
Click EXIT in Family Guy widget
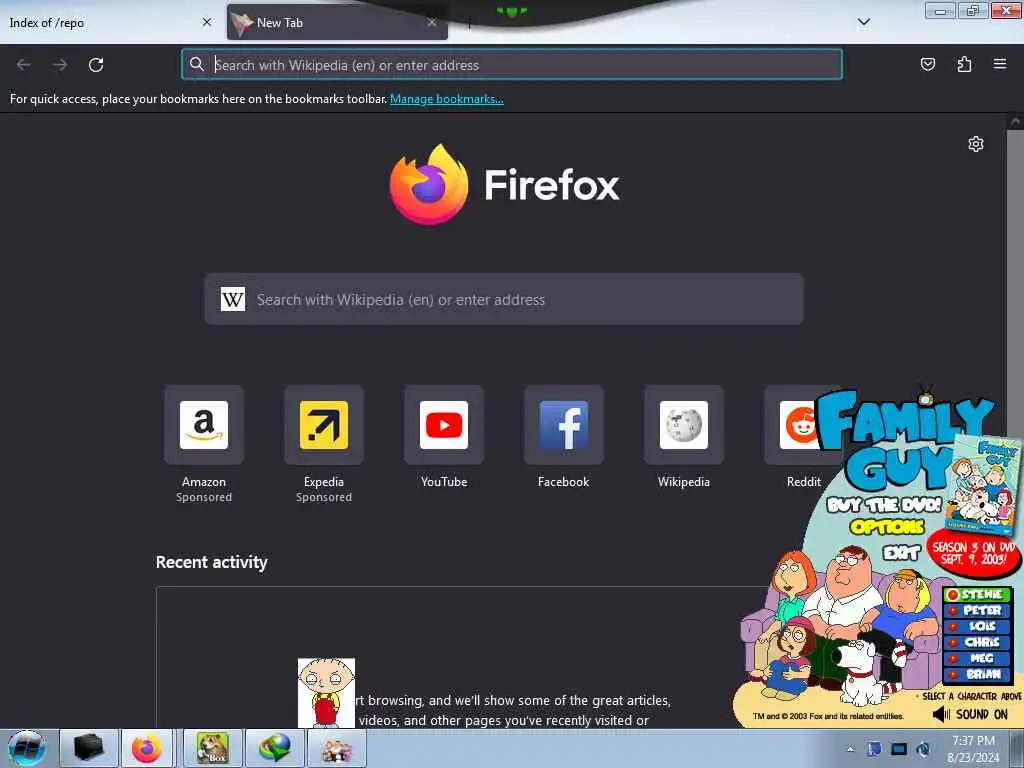[x=901, y=552]
